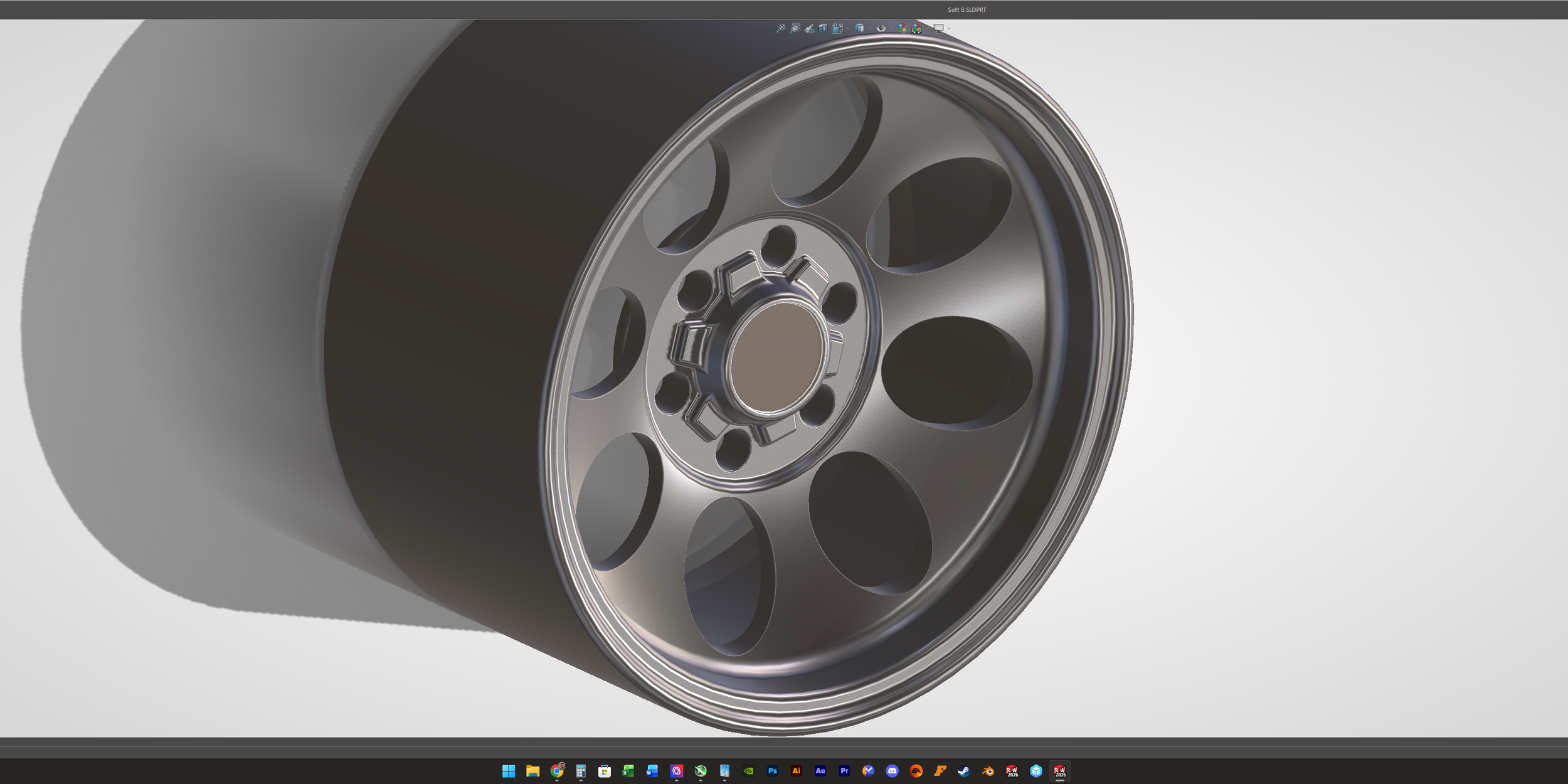Open the View Orientation cube
Image resolution: width=1568 pixels, height=784 pixels.
coord(837,28)
